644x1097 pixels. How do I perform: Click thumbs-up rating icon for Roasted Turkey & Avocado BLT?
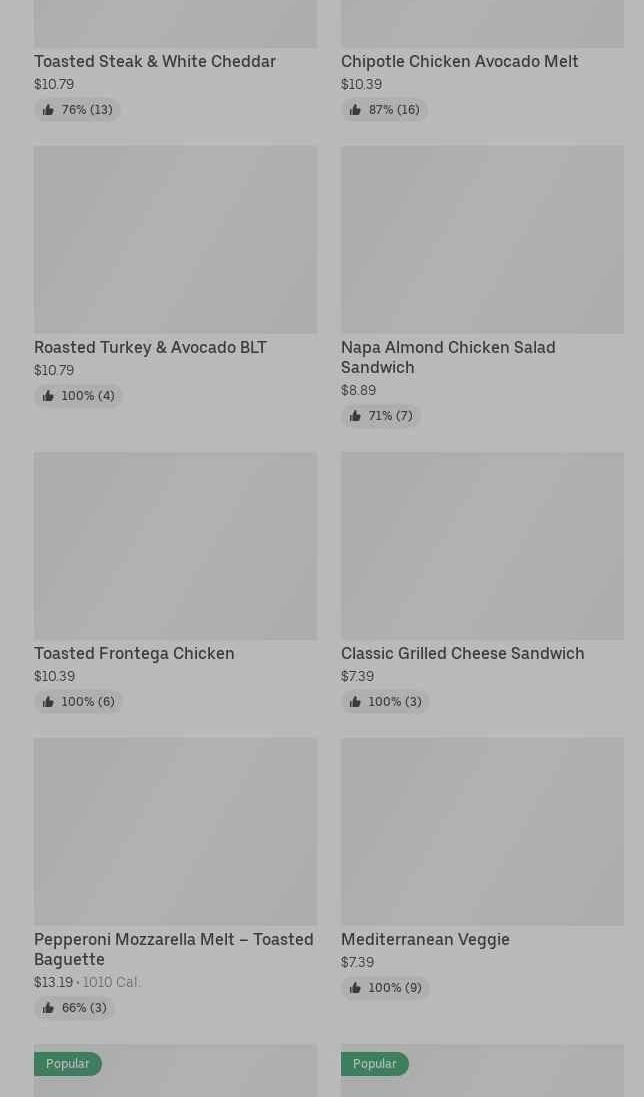tap(48, 396)
